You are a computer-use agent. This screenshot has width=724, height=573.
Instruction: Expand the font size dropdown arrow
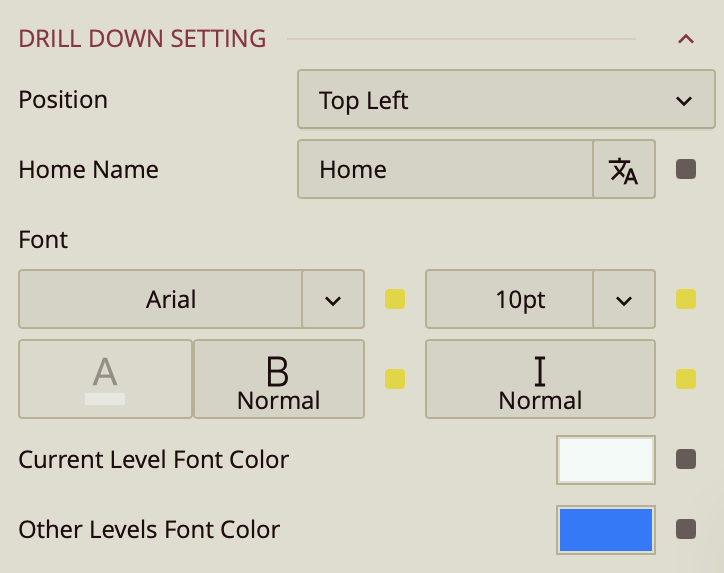click(x=624, y=300)
